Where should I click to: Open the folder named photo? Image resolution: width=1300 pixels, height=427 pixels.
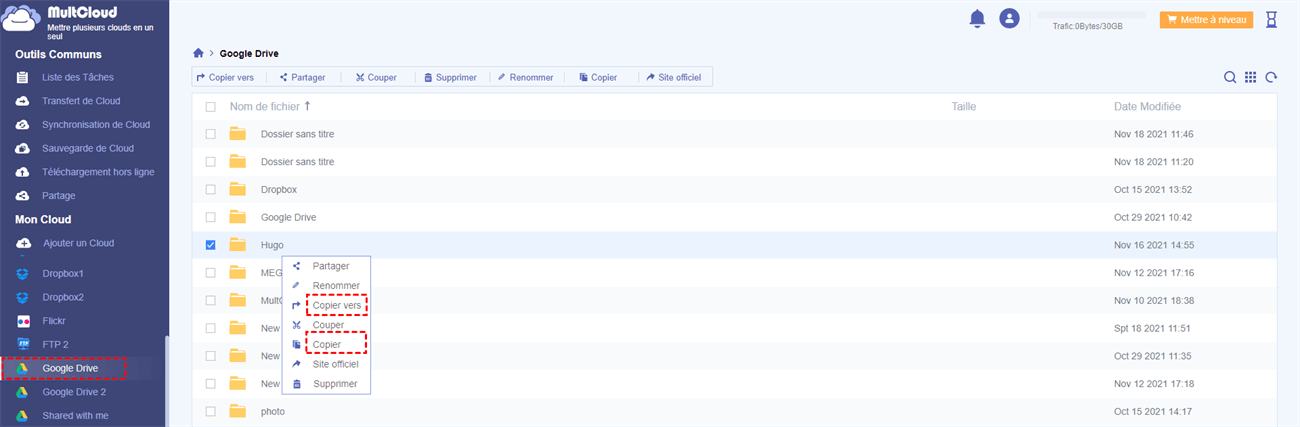click(273, 411)
